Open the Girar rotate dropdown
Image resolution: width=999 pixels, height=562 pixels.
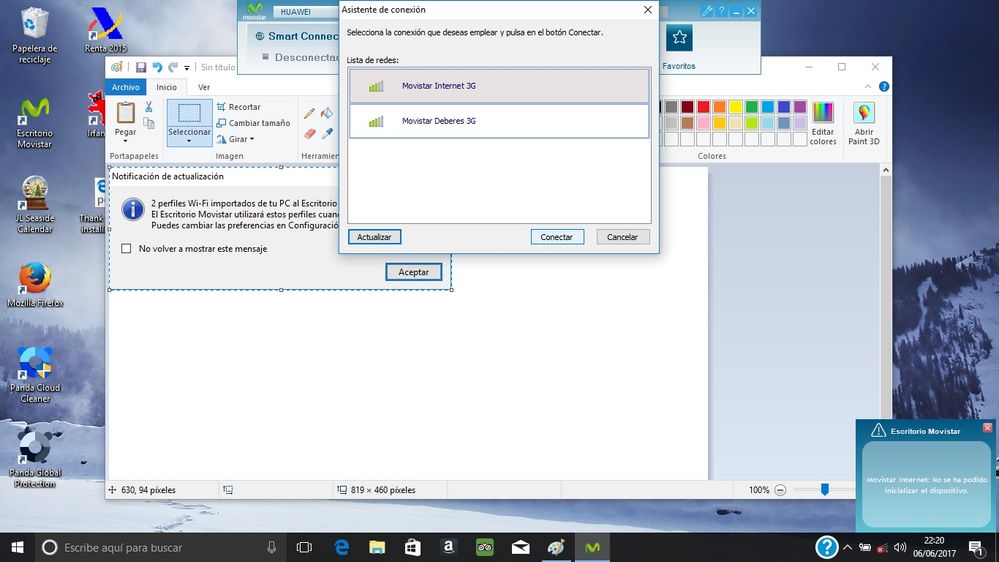[238, 139]
